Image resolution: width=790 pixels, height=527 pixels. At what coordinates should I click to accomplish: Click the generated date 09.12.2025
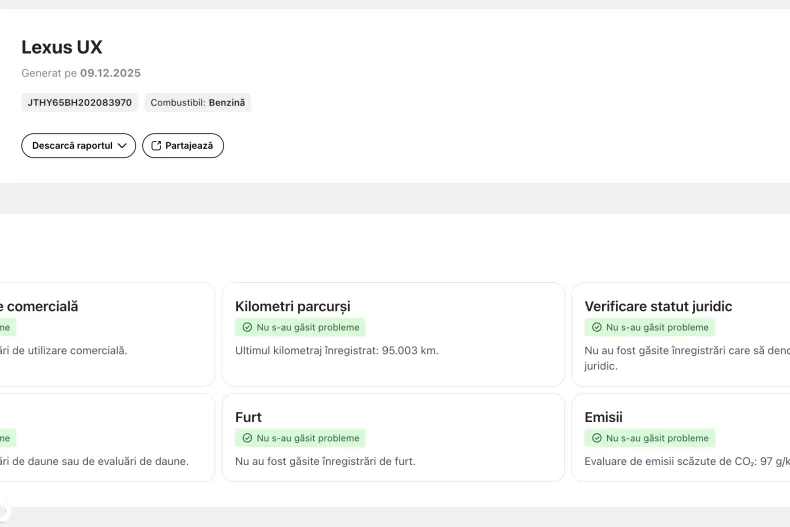click(110, 73)
